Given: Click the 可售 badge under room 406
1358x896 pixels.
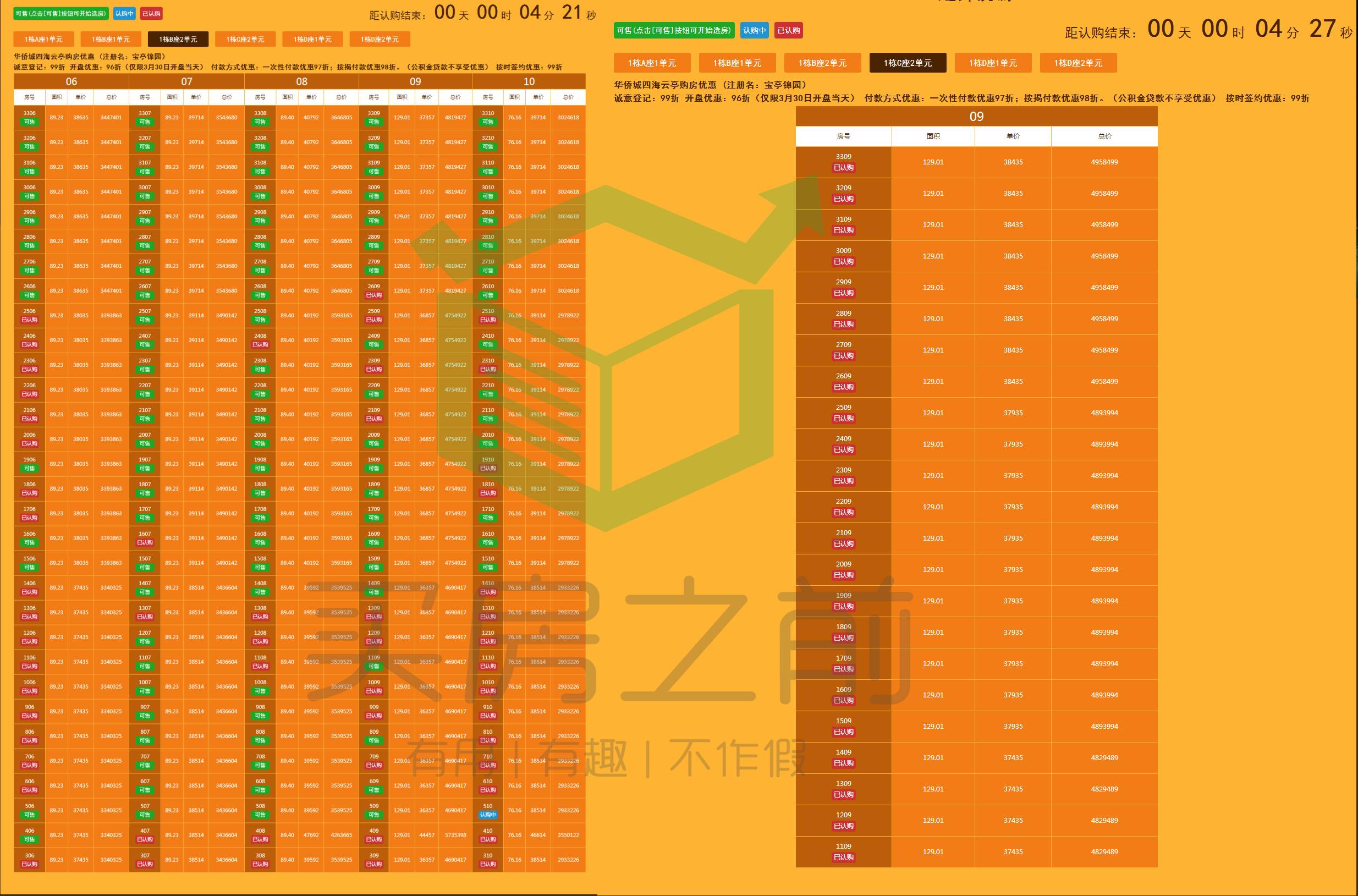Looking at the screenshot, I should [29, 839].
